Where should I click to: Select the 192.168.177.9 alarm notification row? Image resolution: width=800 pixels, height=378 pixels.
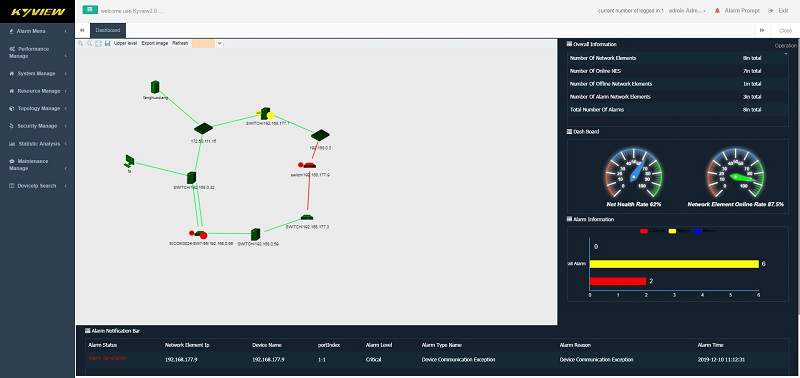pyautogui.click(x=437, y=360)
